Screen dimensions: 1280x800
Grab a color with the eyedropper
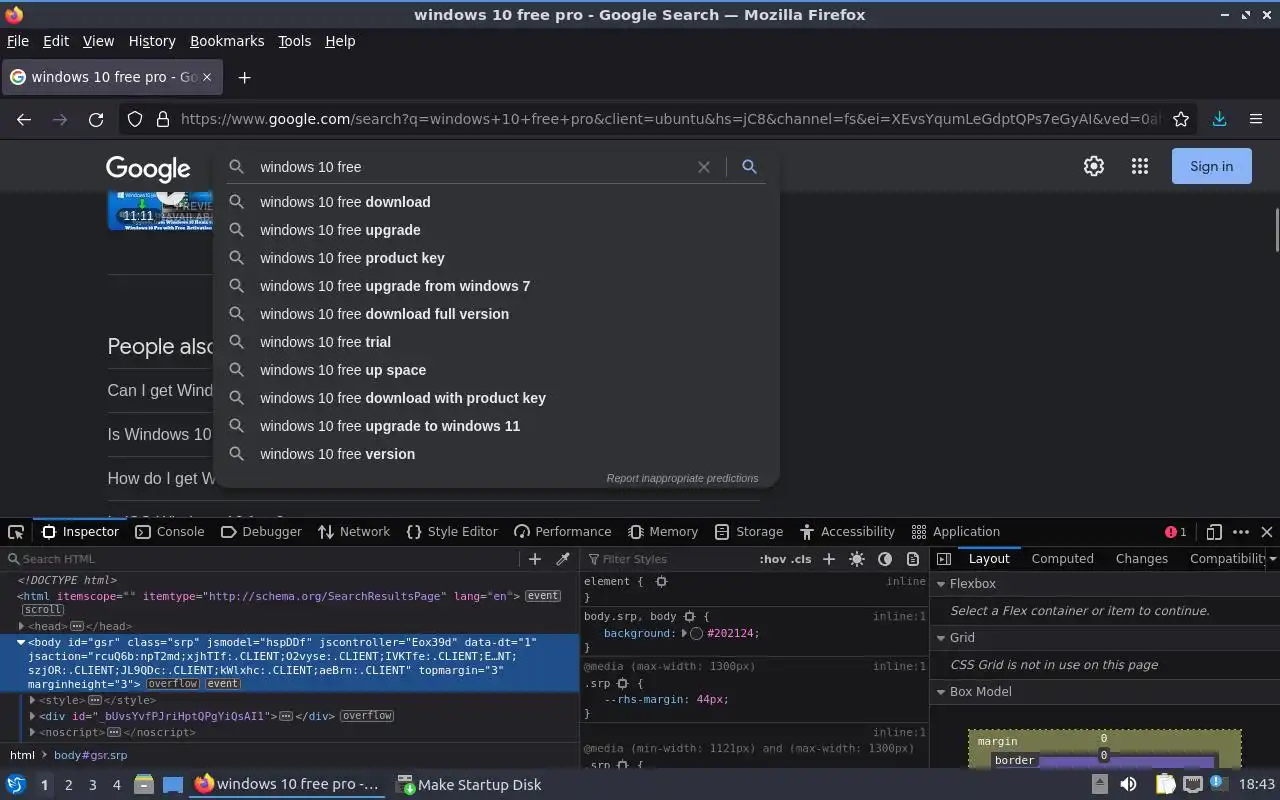click(x=563, y=559)
